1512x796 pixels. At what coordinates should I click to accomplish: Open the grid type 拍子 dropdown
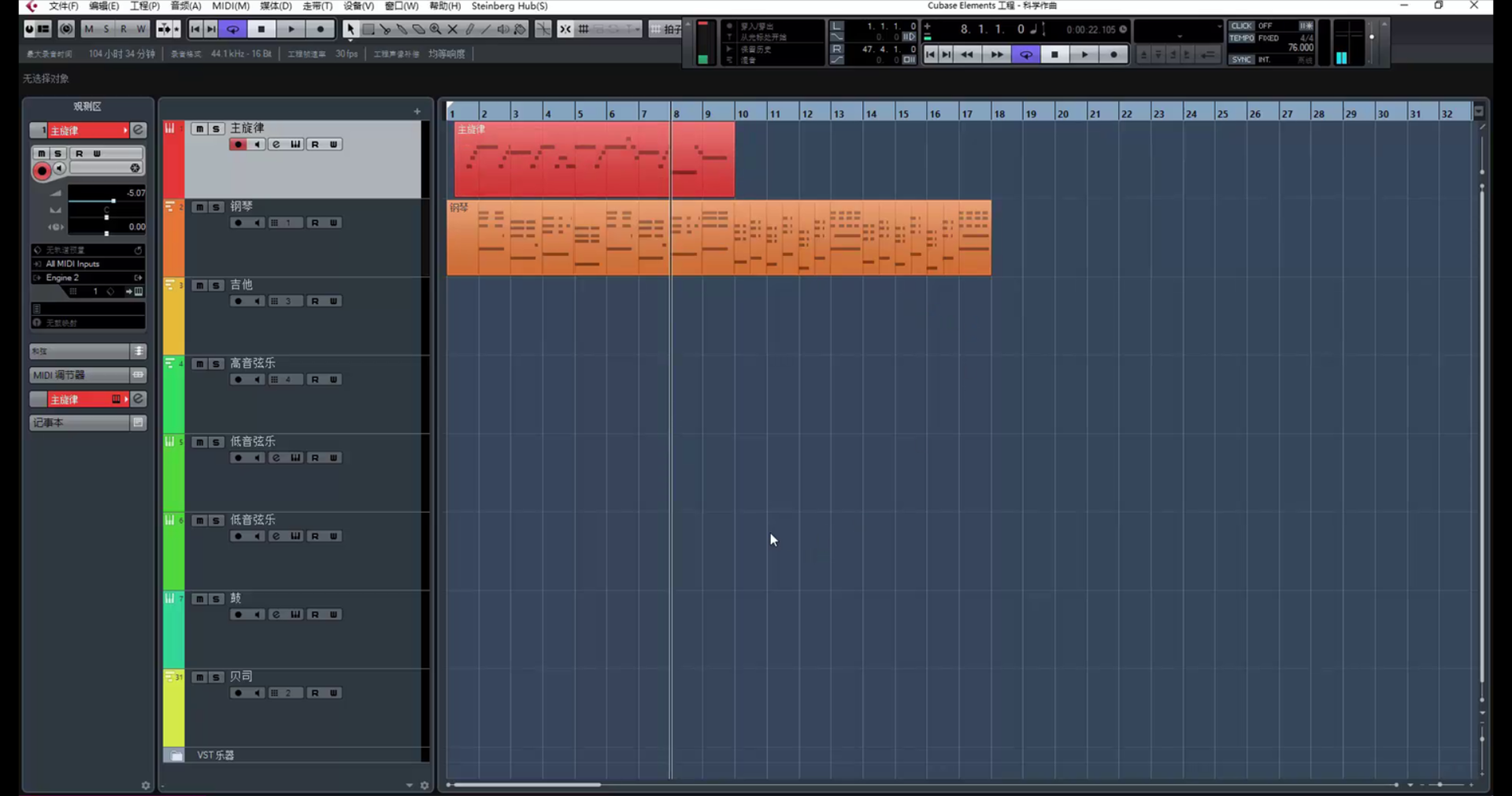click(666, 29)
